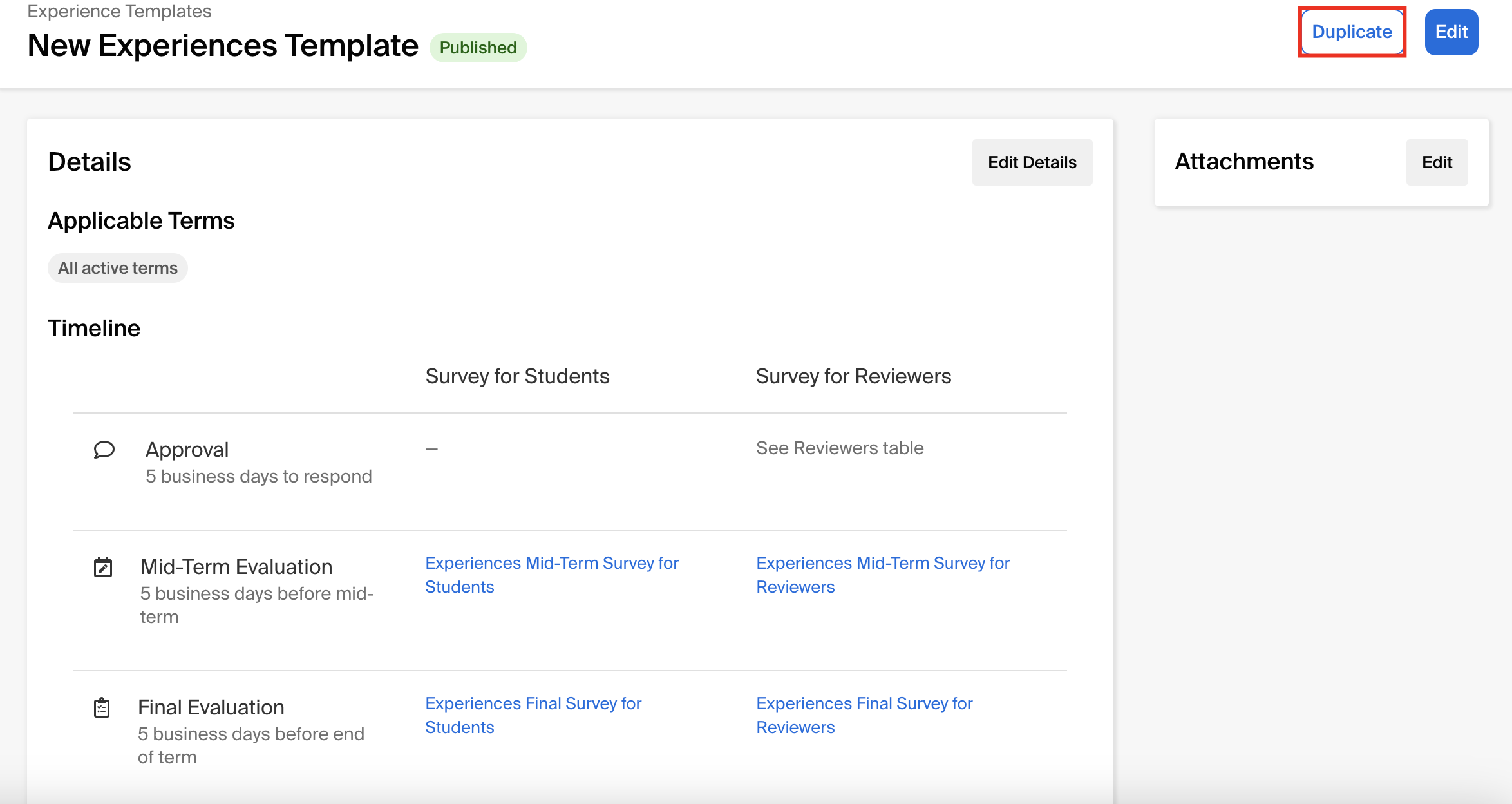Click the 5 business days to respond text
Image resolution: width=1512 pixels, height=804 pixels.
259,476
